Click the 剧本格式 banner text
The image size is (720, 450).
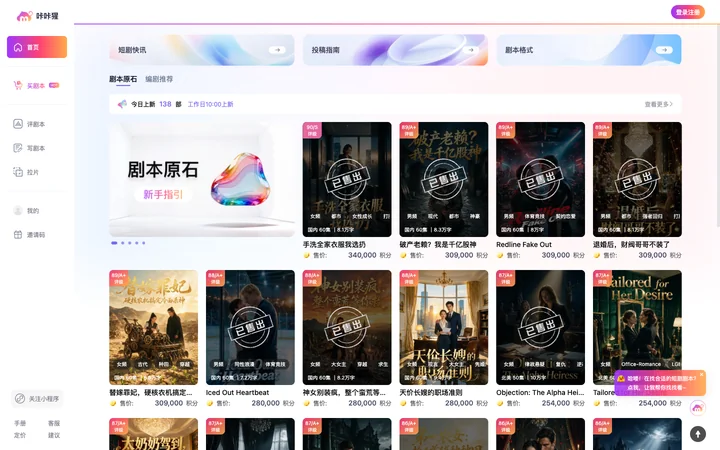(x=519, y=50)
